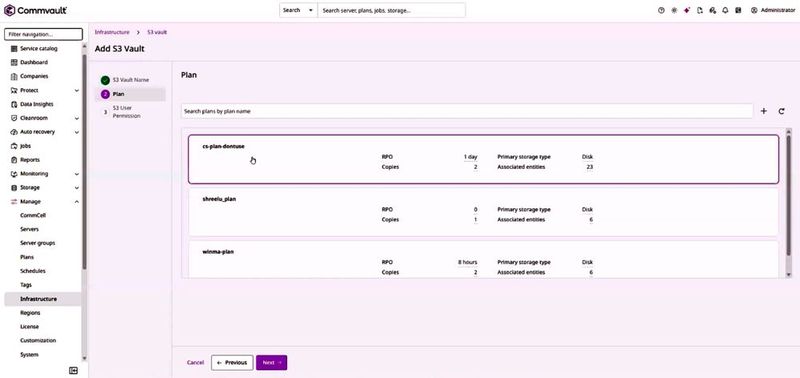Click the file download icon in header
The image size is (800, 378).
699,10
